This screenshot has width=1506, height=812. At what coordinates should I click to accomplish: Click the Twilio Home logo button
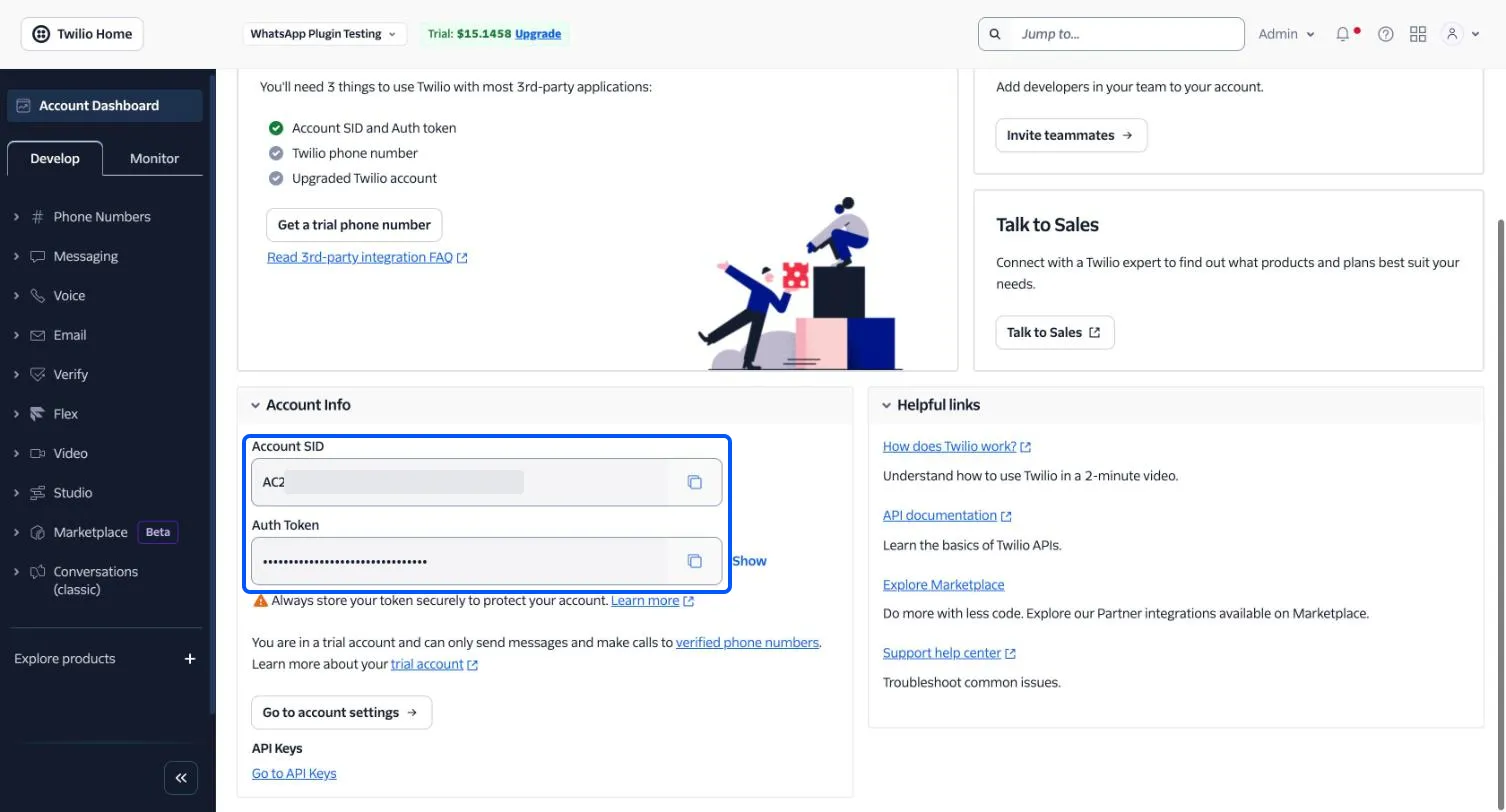(x=82, y=34)
